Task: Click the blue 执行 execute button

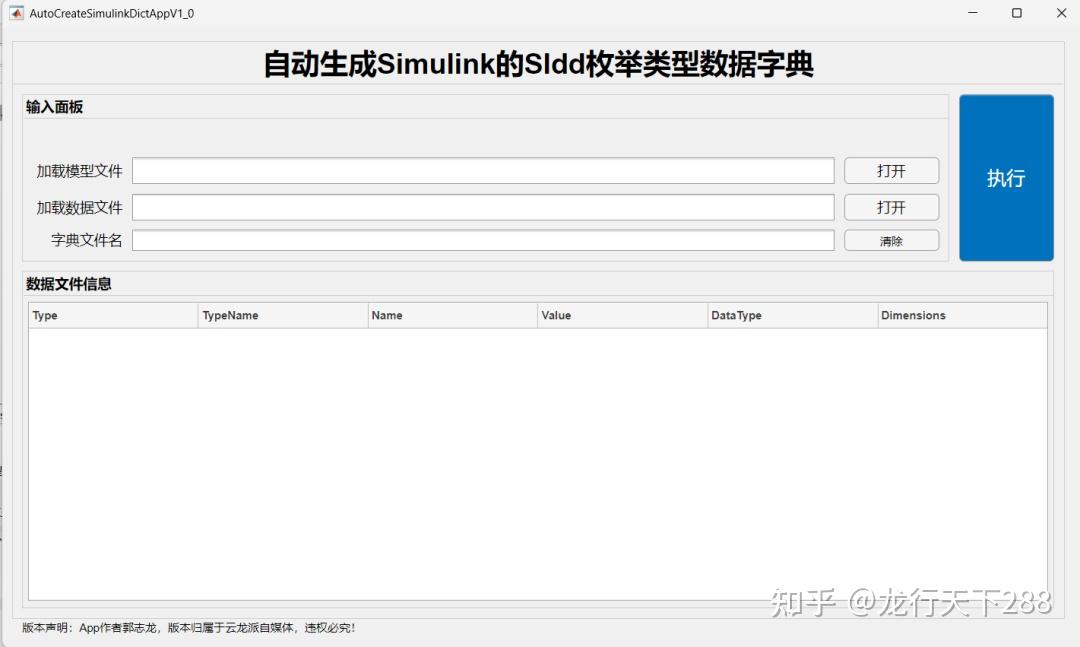Action: pyautogui.click(x=1006, y=178)
